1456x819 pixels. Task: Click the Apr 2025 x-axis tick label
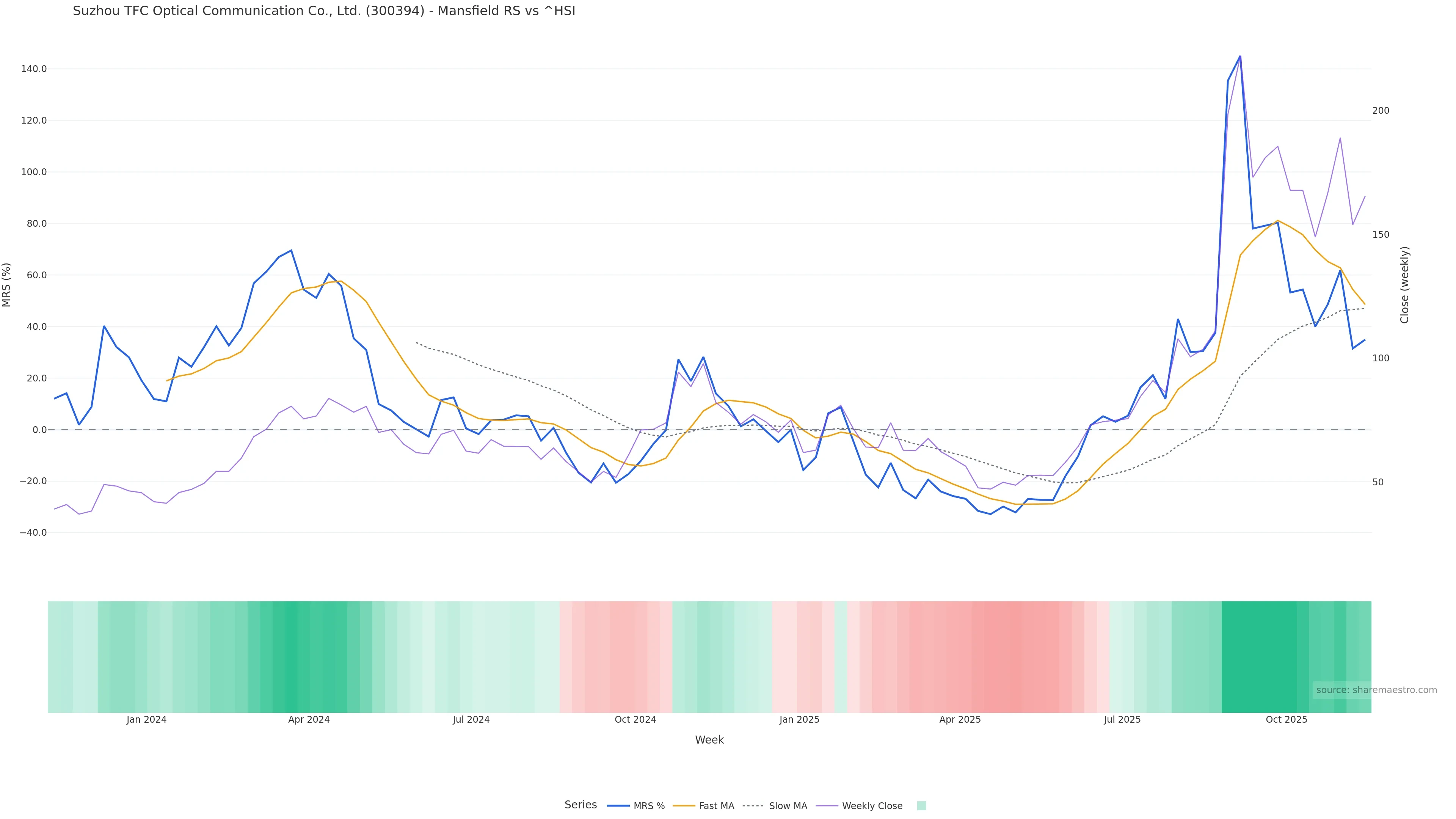[960, 720]
